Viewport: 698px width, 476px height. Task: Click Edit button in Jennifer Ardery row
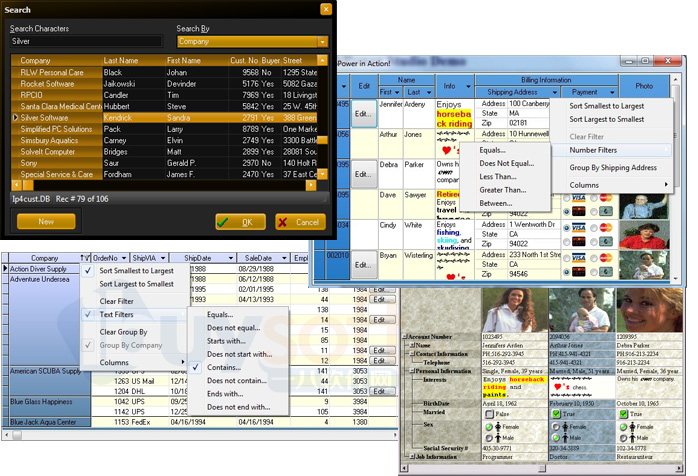[363, 114]
